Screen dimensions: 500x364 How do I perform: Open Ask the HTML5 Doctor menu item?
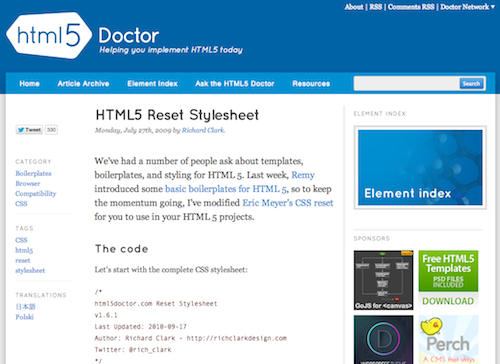235,84
